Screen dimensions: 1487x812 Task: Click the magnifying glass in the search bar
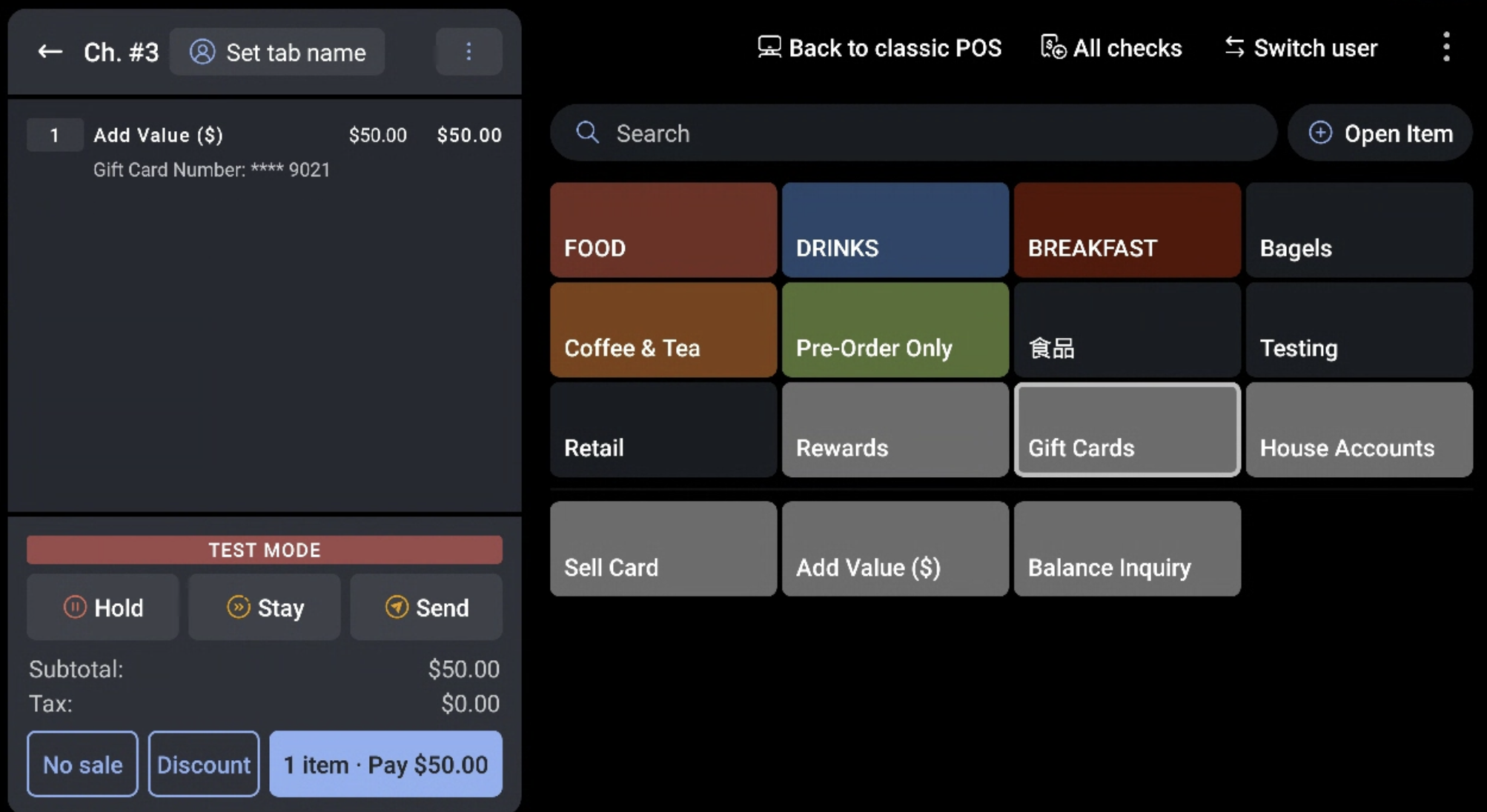(x=586, y=133)
